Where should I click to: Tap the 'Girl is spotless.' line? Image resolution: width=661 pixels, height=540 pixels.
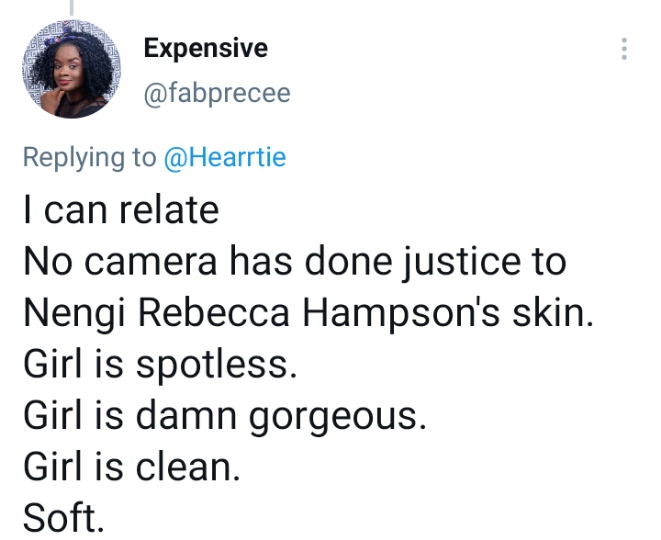coord(160,364)
